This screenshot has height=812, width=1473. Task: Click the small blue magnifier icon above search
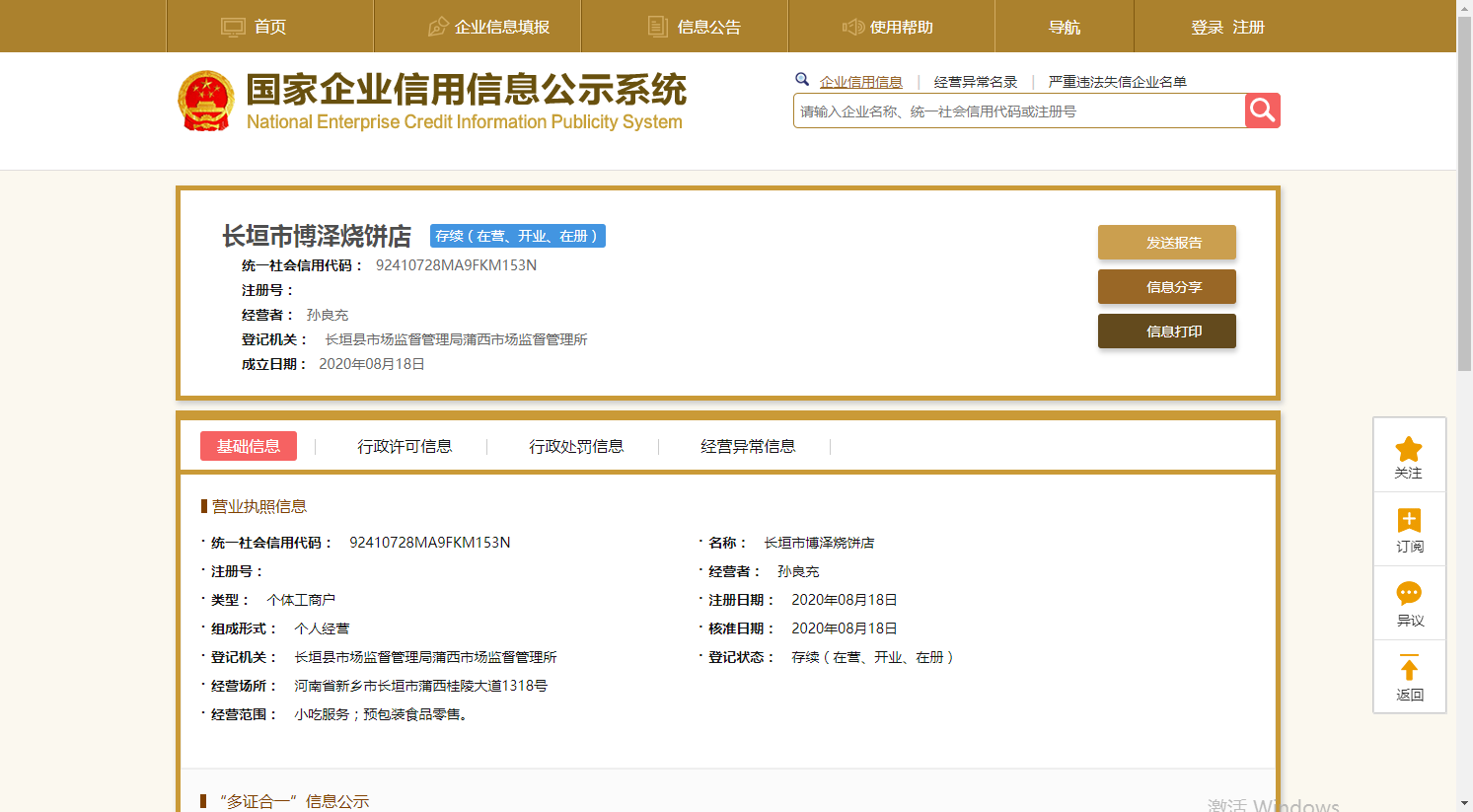(802, 80)
